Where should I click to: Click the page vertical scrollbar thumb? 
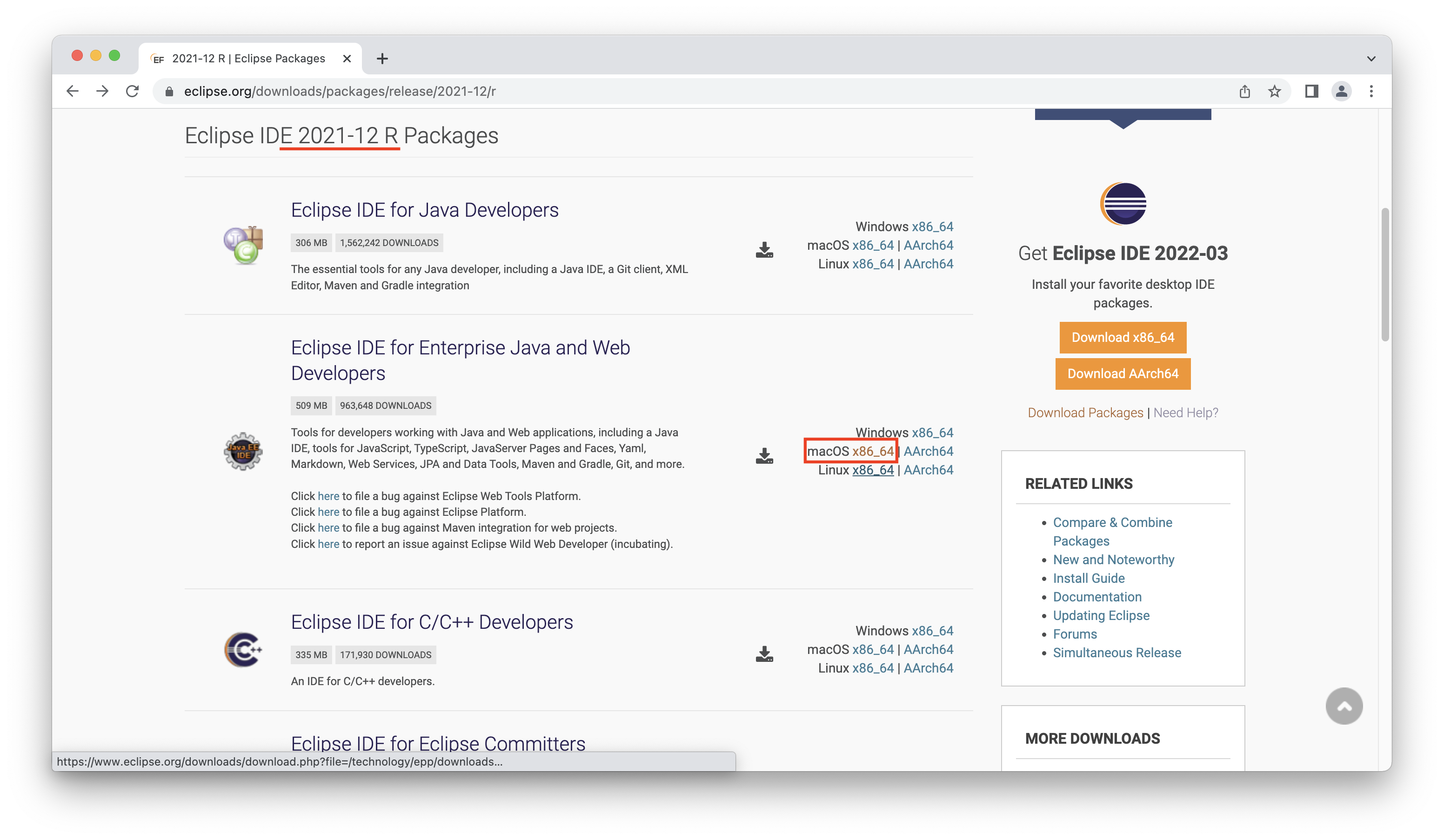pos(1384,274)
